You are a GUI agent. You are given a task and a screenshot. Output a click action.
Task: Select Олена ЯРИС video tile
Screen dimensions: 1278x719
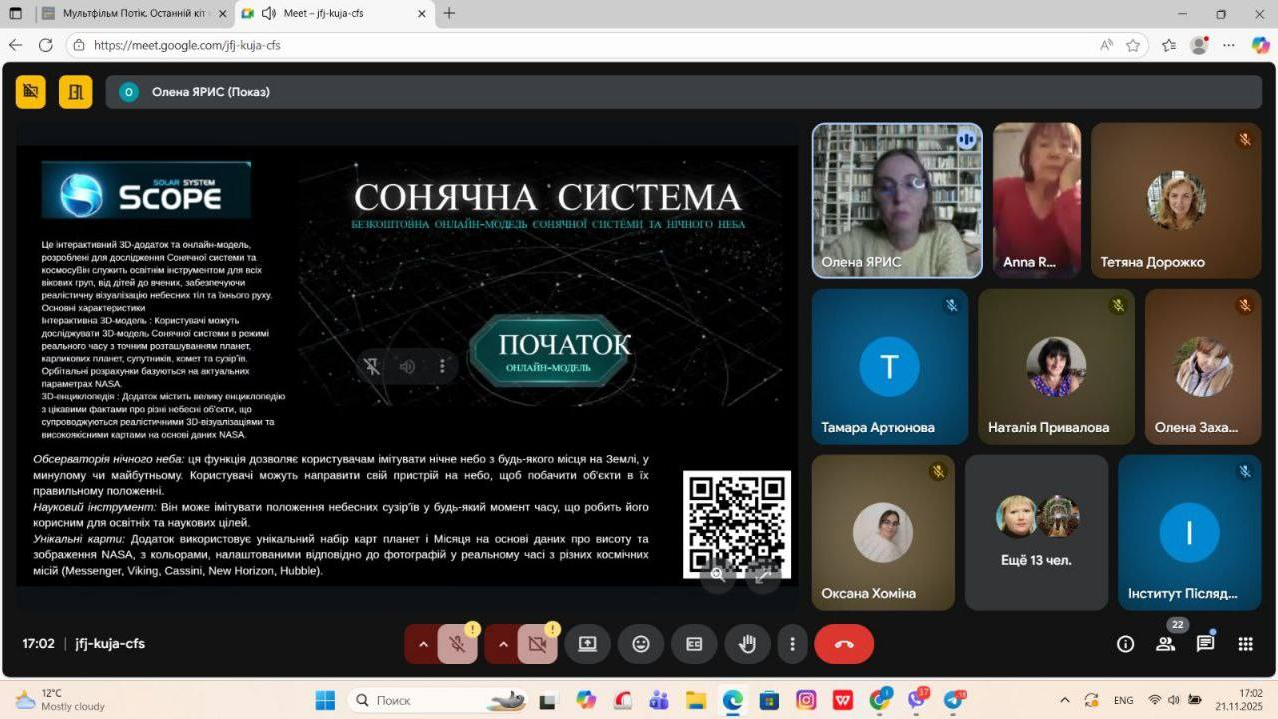tap(897, 200)
